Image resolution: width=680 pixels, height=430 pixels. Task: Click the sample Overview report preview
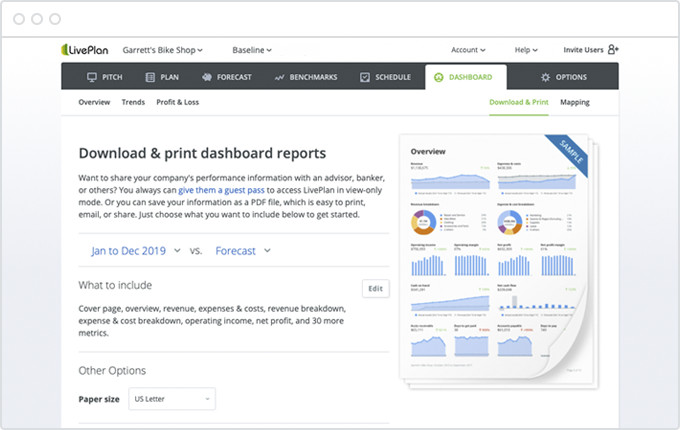499,260
